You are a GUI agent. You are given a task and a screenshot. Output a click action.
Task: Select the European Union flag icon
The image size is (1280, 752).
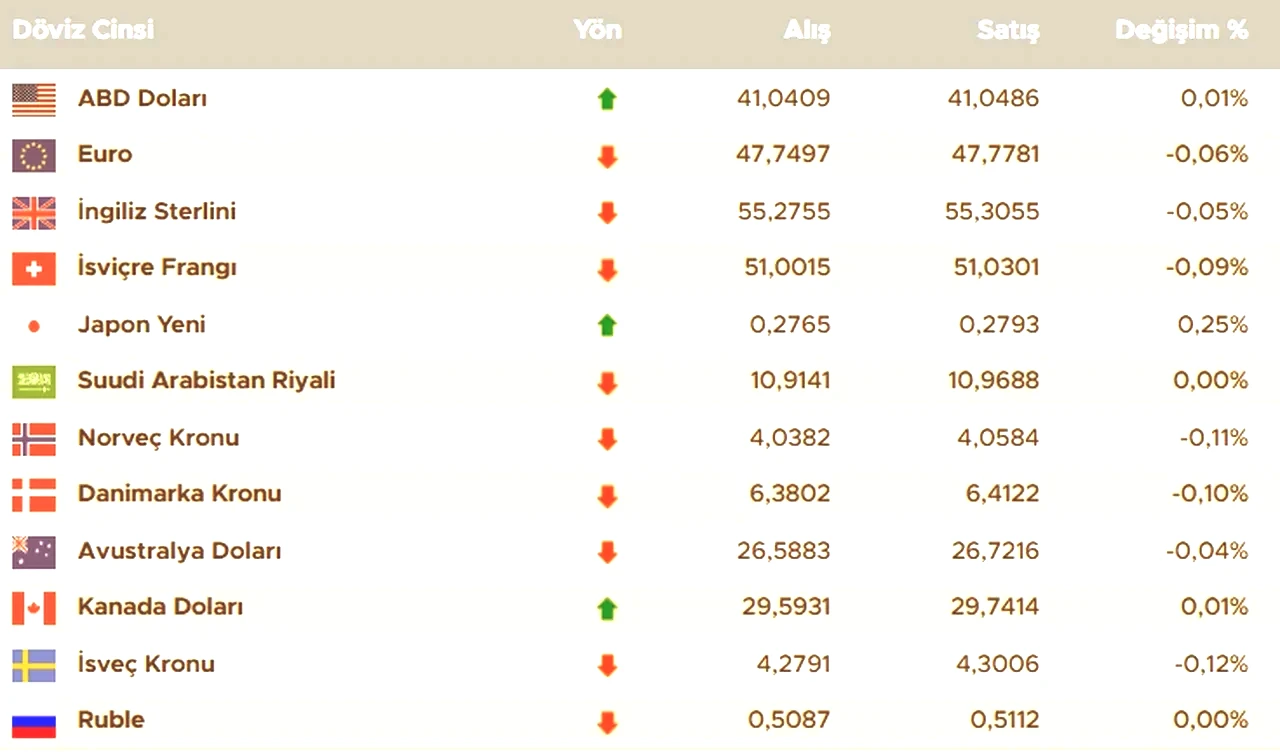(34, 155)
